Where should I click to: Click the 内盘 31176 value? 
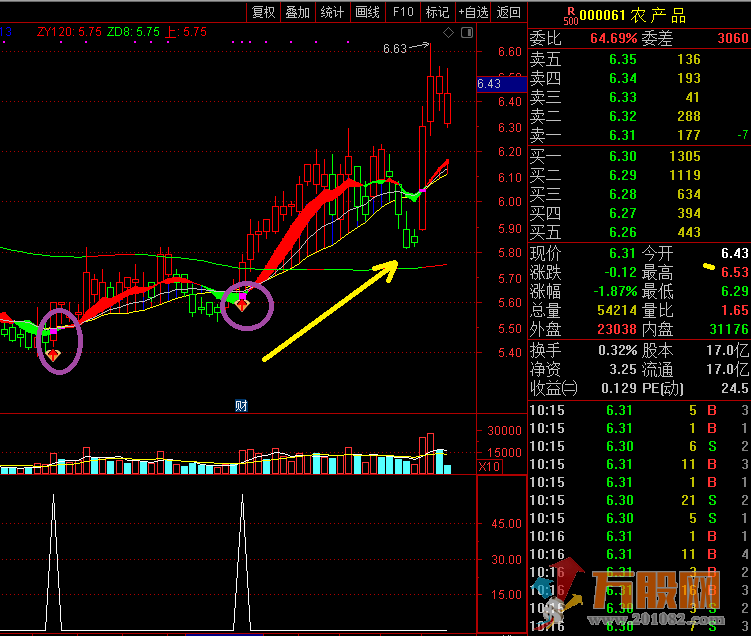729,329
